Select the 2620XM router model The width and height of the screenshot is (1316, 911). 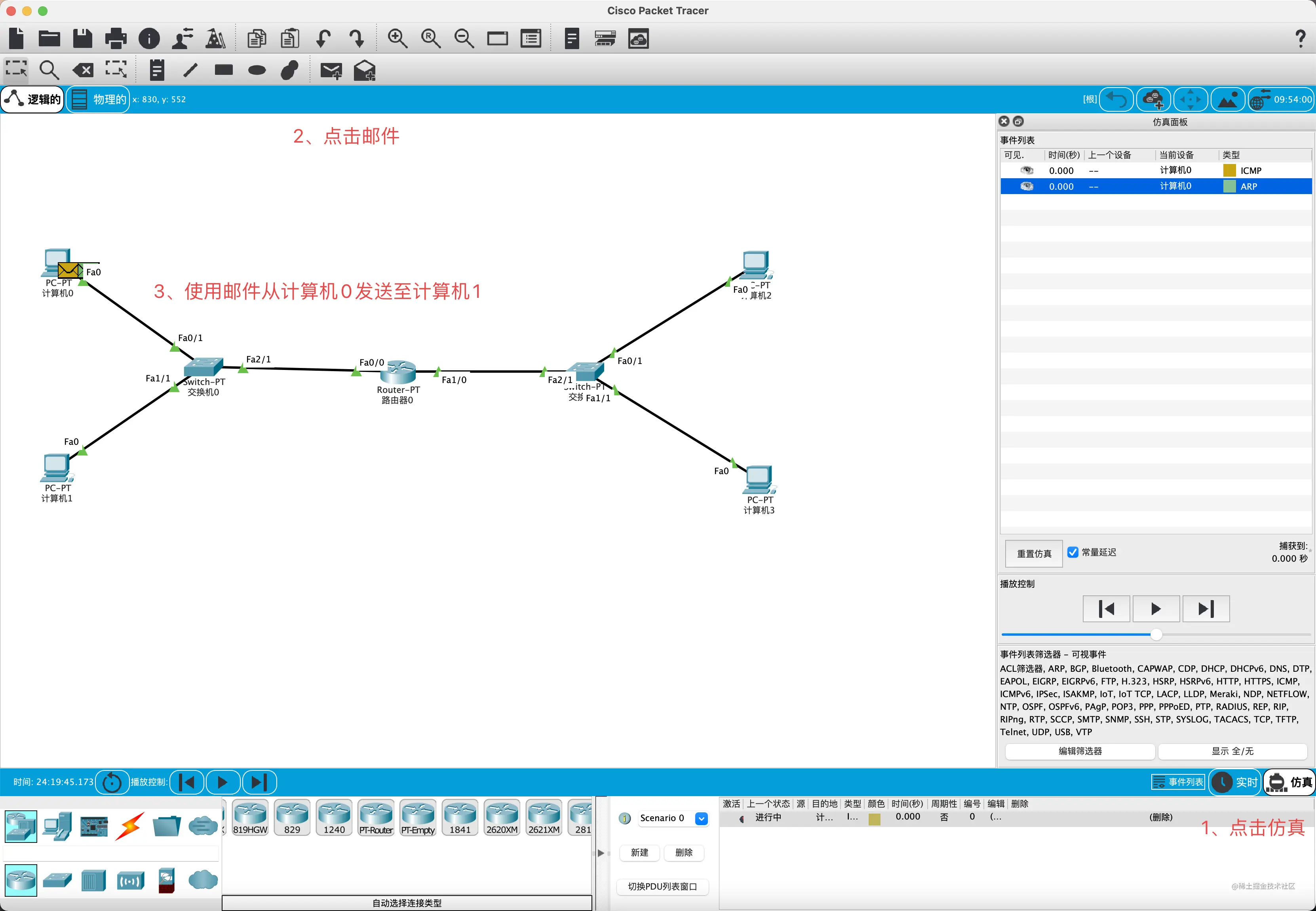pyautogui.click(x=502, y=818)
